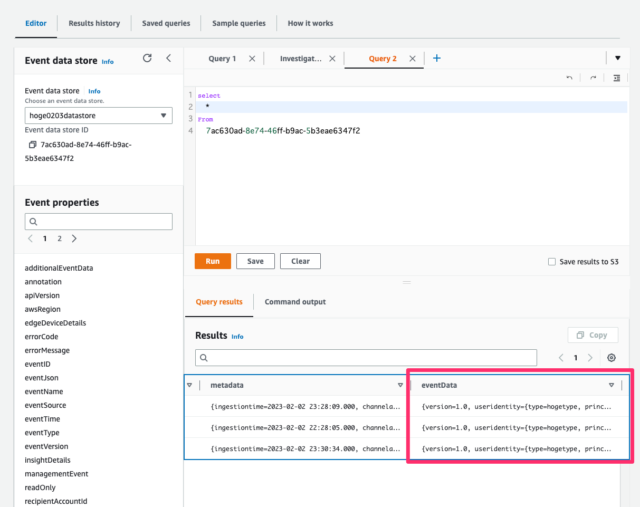Open the hoge0203datastore dropdown

click(98, 116)
